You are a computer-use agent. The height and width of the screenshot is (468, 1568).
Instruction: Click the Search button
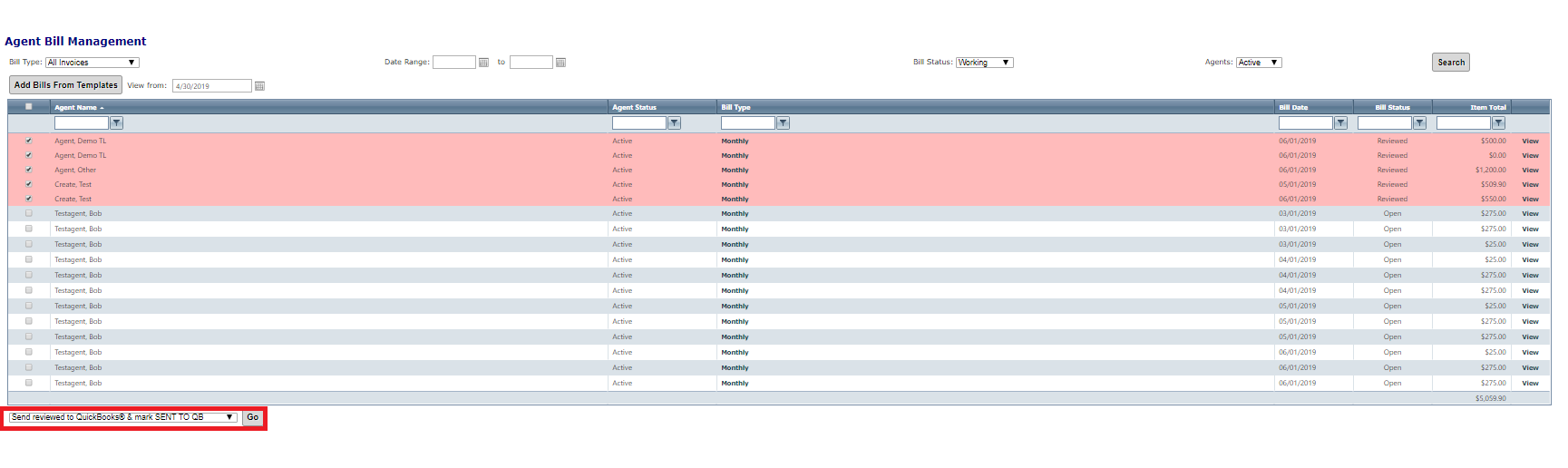tap(1450, 63)
